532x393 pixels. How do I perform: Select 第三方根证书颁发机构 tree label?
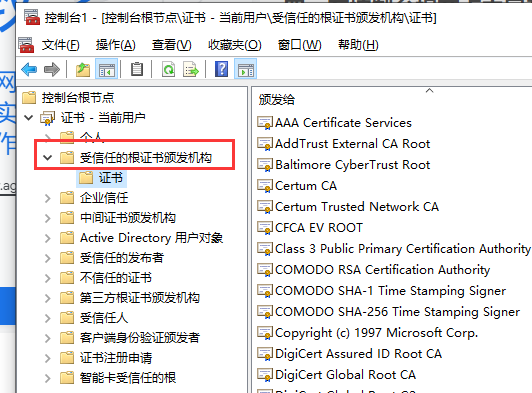[139, 298]
